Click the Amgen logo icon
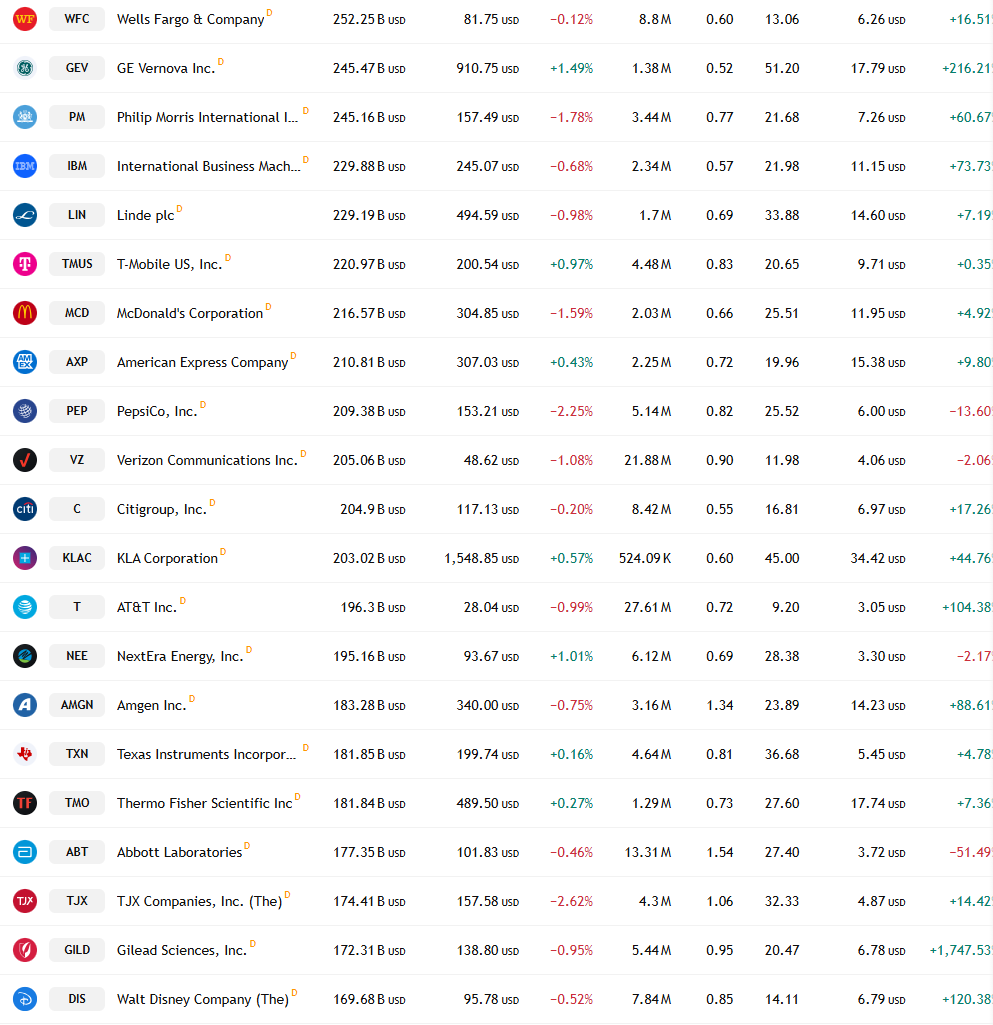 25,705
